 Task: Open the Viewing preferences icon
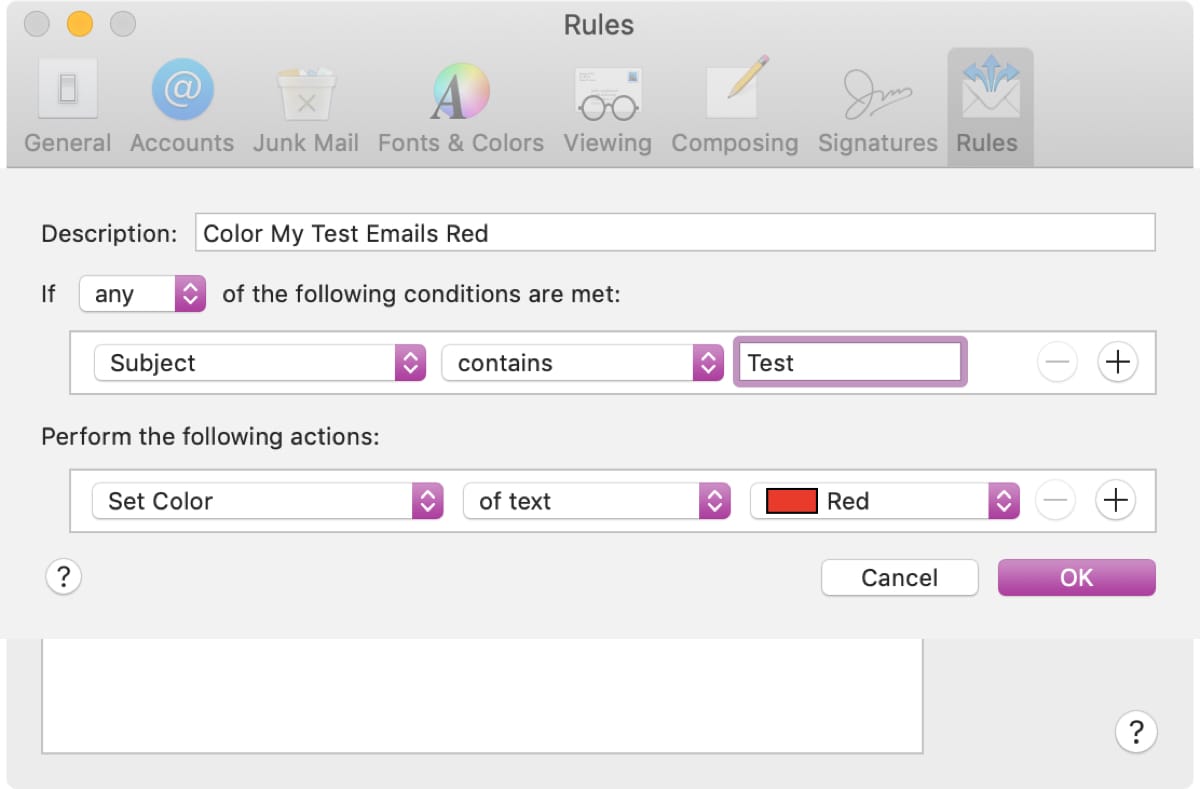(x=607, y=93)
